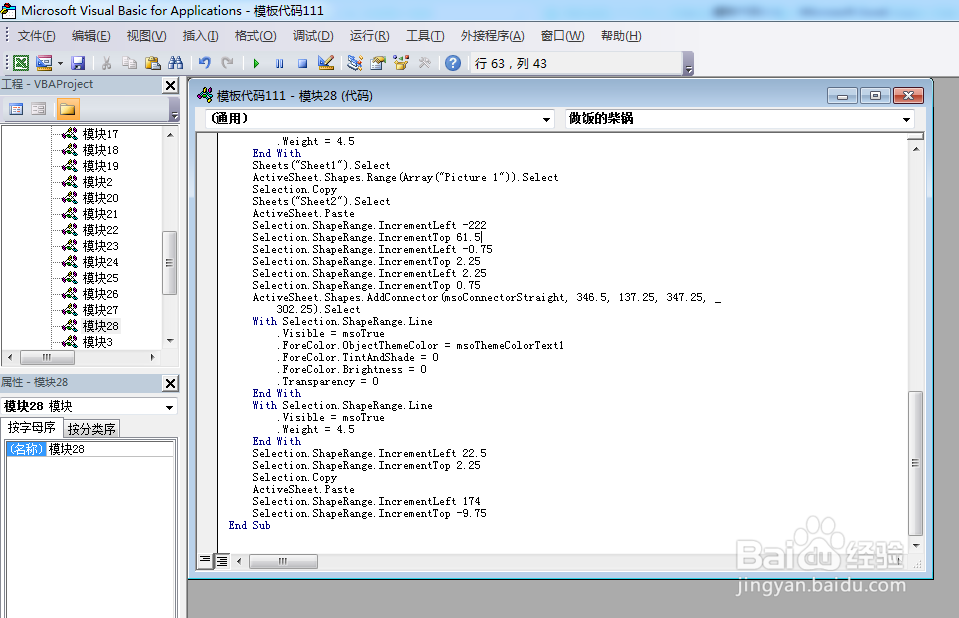The width and height of the screenshot is (959, 618).
Task: Click the Redo arrow icon
Action: [x=228, y=63]
